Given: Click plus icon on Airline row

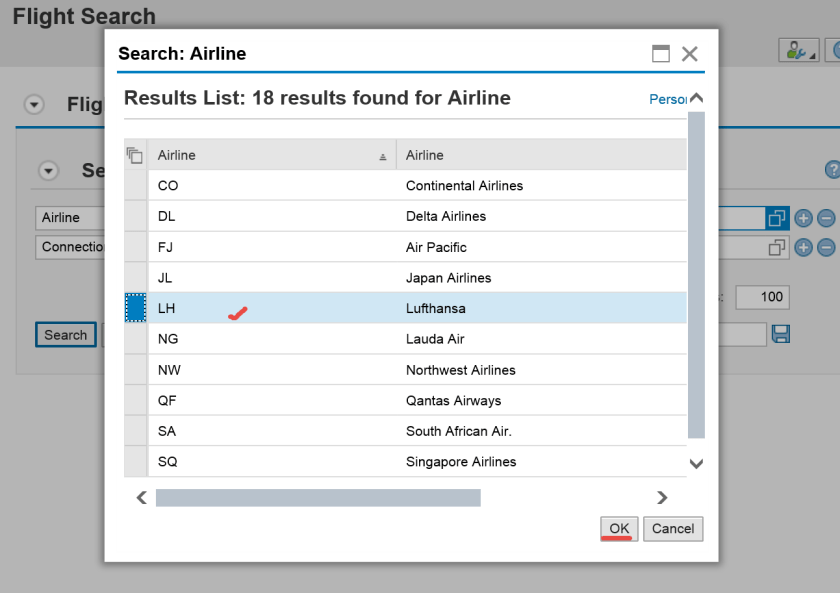Looking at the screenshot, I should [803, 218].
